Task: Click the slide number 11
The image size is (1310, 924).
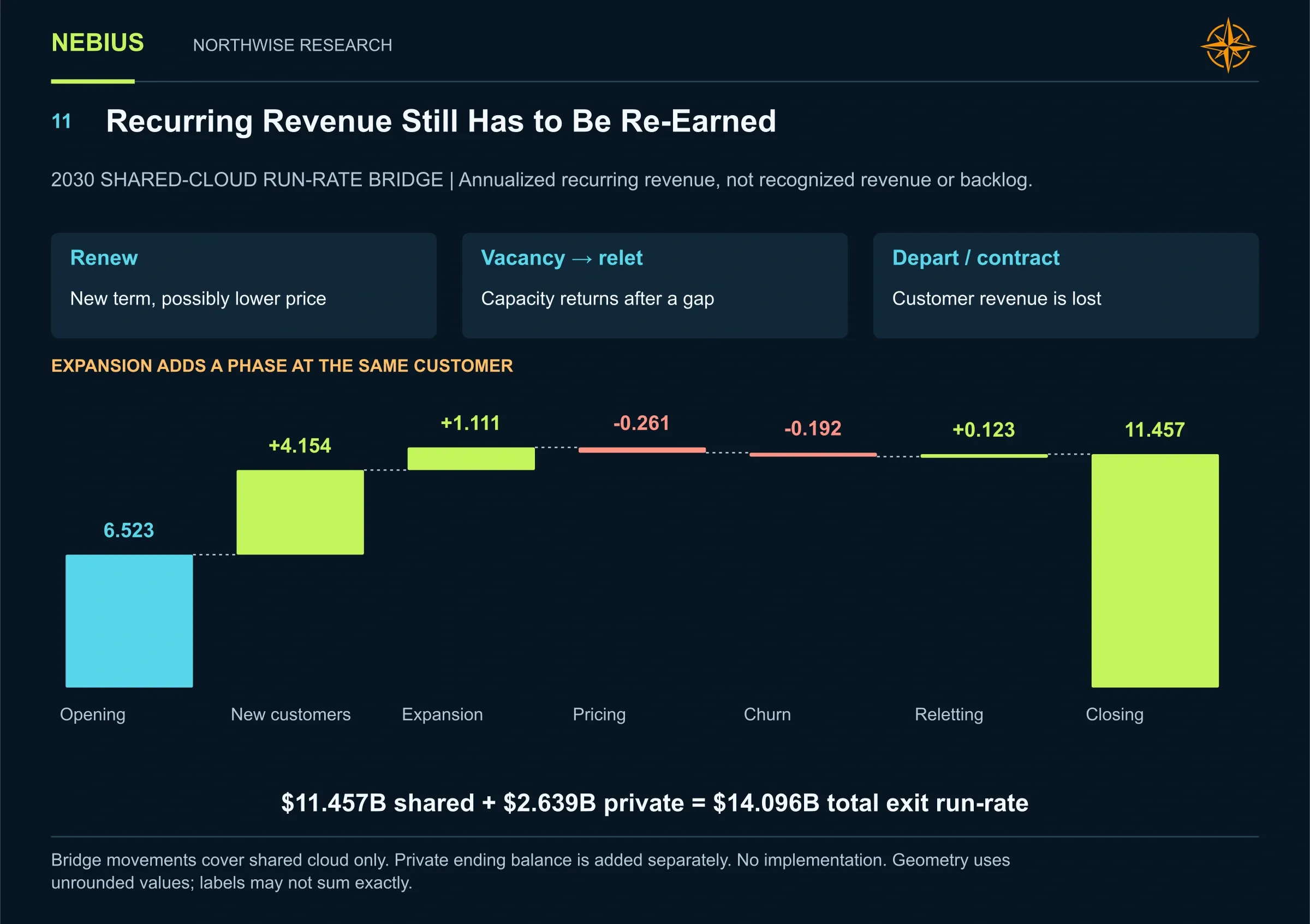Action: tap(61, 122)
